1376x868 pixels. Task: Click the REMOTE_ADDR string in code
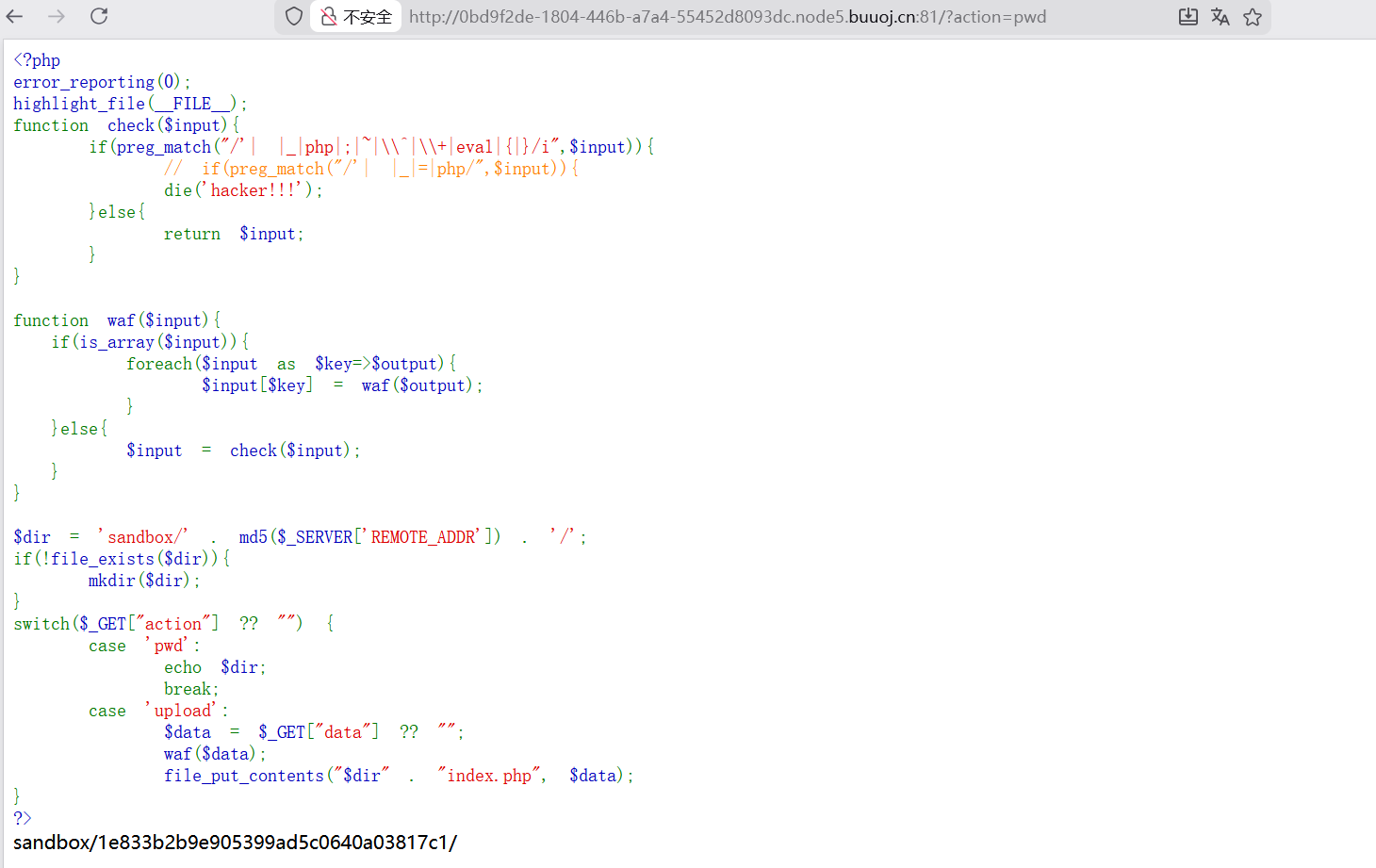pos(424,537)
